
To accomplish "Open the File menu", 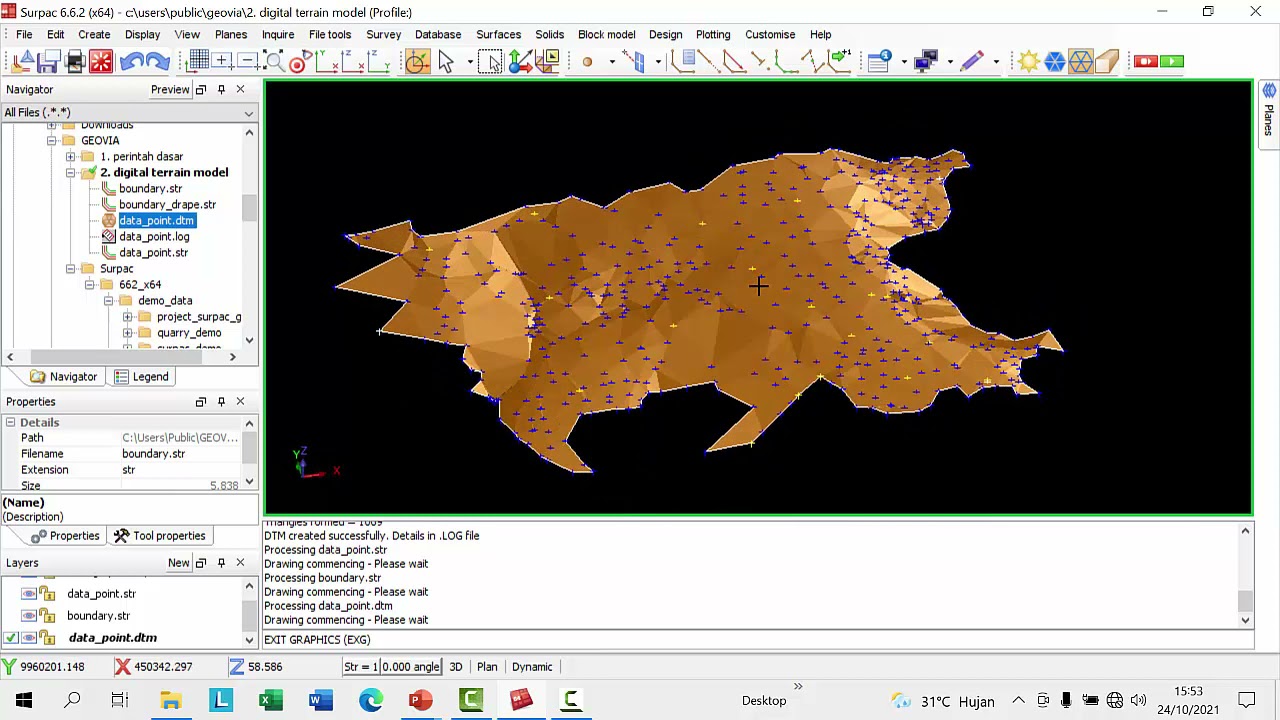I will [x=24, y=34].
